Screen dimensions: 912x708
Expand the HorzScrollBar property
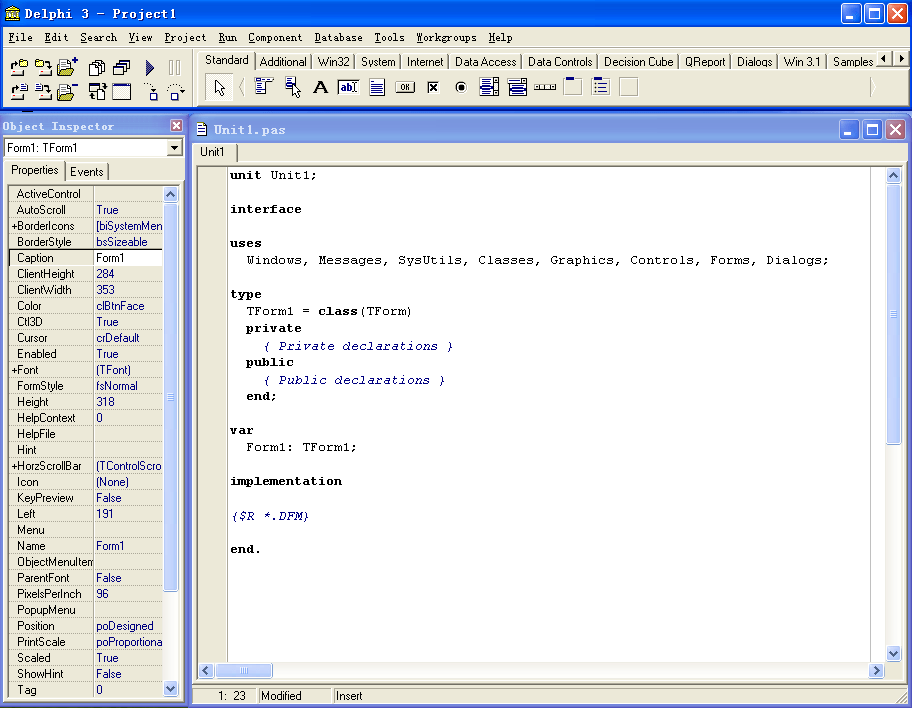(x=14, y=466)
